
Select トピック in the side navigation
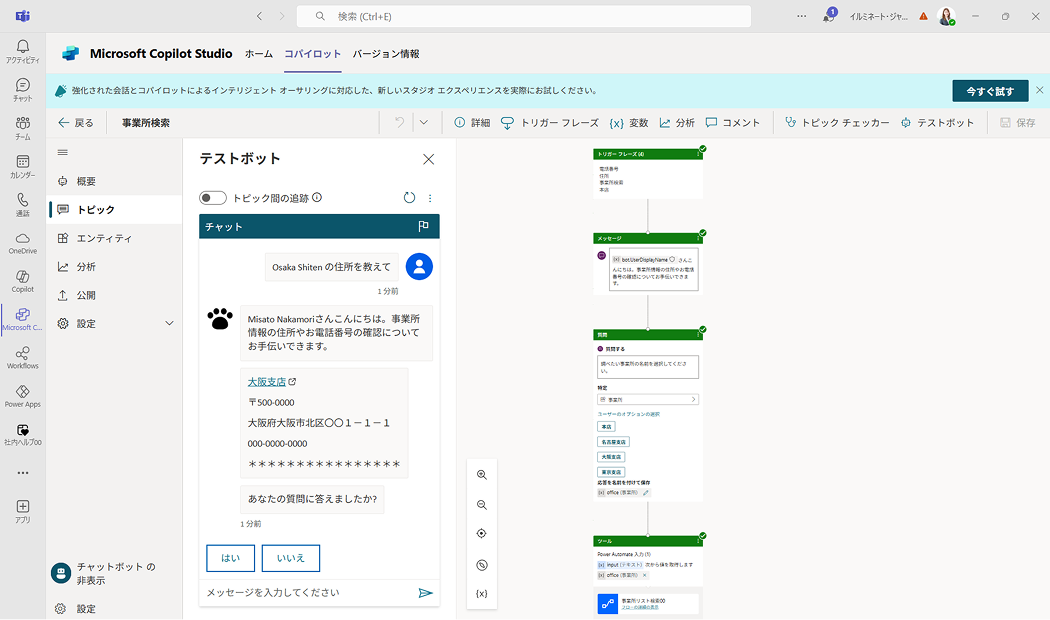115,210
